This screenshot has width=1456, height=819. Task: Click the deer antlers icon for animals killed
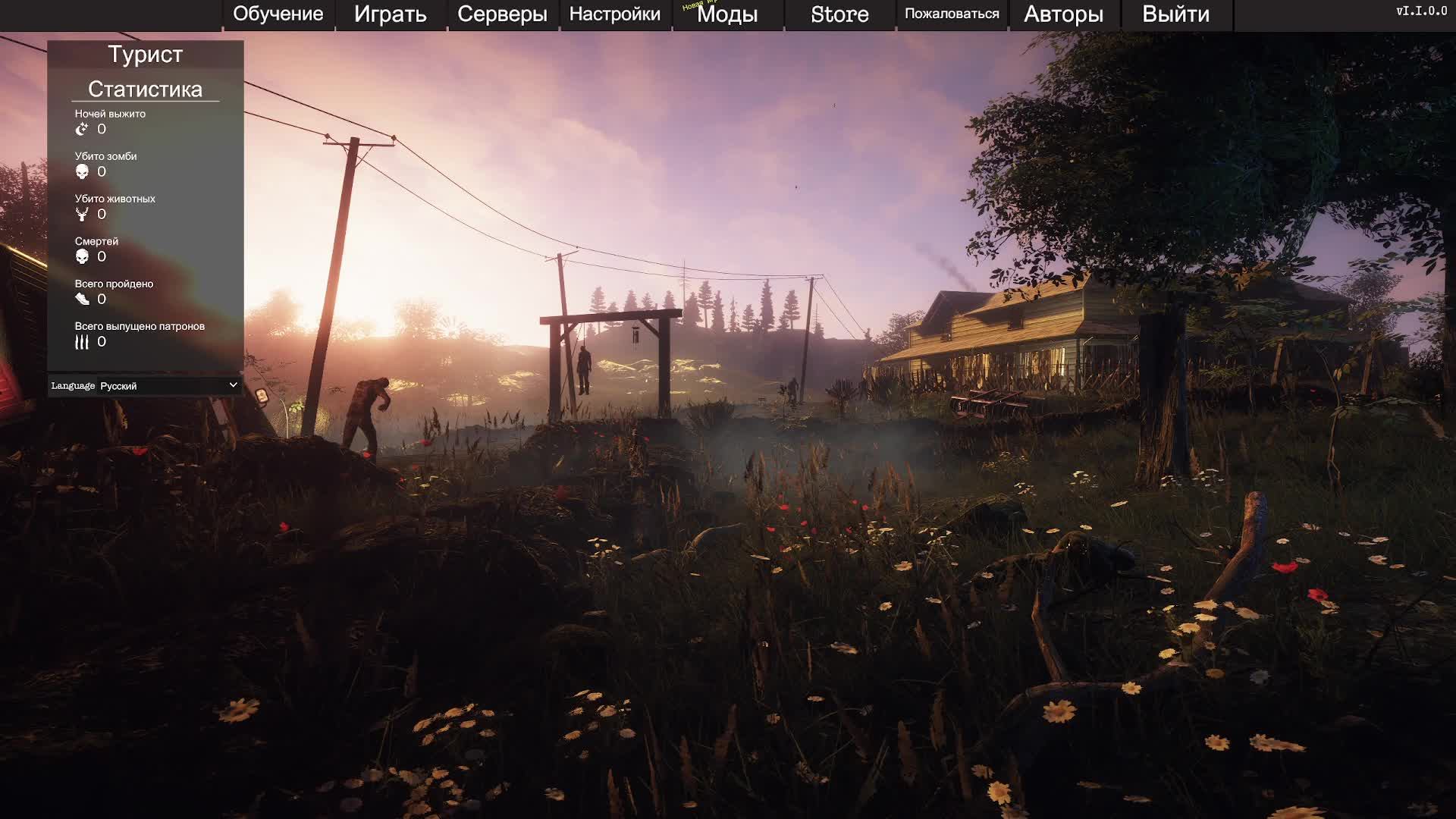pos(82,215)
